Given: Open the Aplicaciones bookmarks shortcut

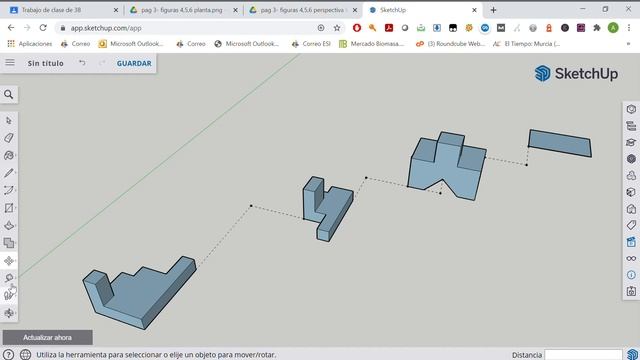Looking at the screenshot, I should (x=30, y=44).
